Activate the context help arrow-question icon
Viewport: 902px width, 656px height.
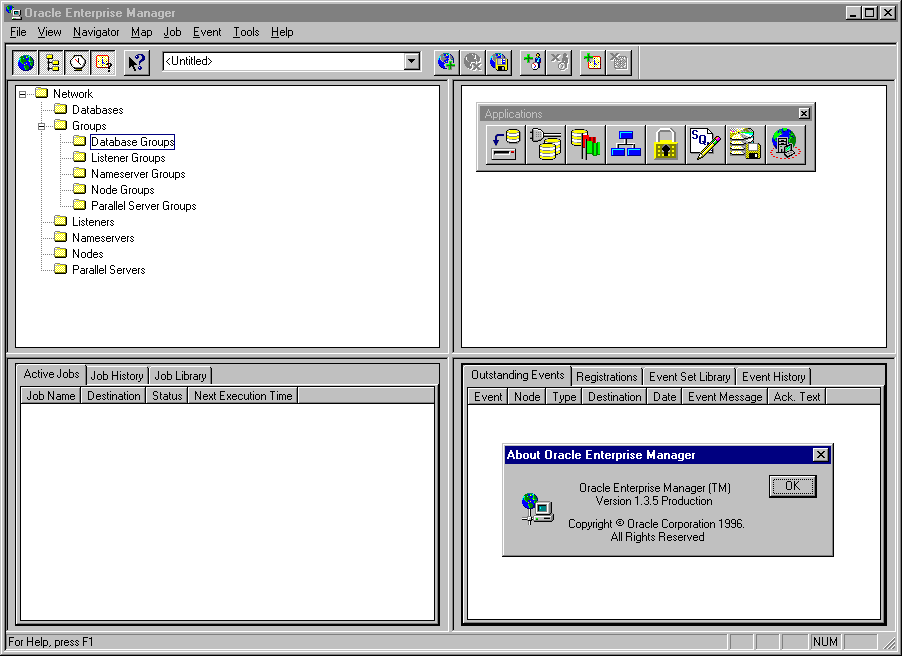click(x=137, y=62)
